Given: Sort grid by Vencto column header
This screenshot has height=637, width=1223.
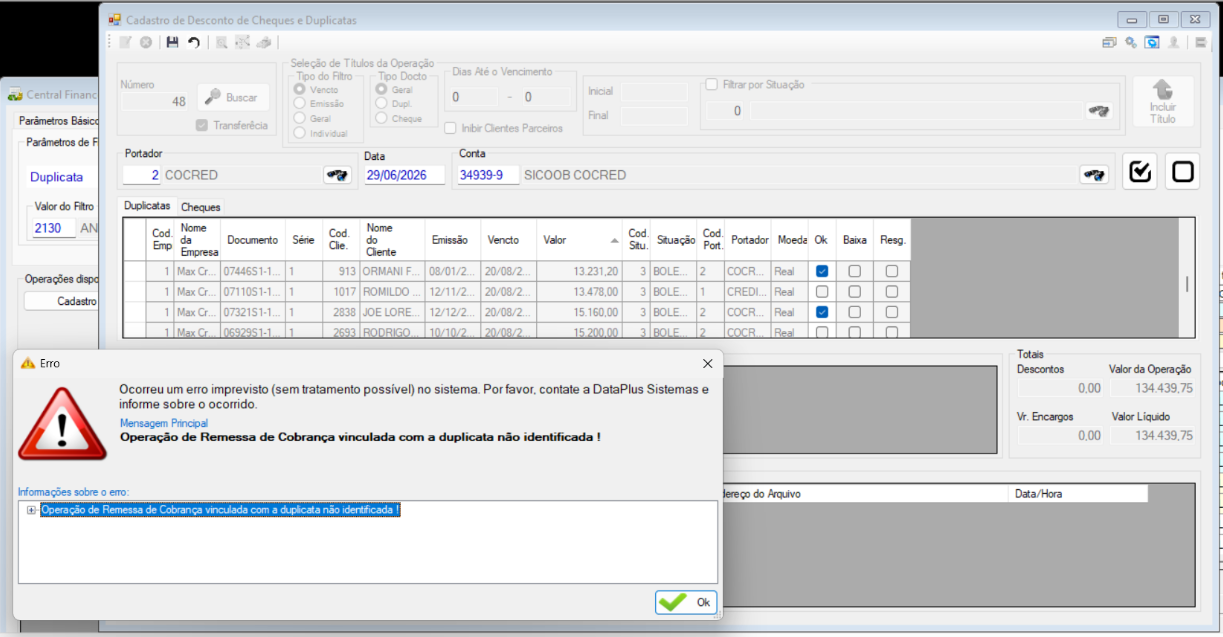Looking at the screenshot, I should (509, 240).
